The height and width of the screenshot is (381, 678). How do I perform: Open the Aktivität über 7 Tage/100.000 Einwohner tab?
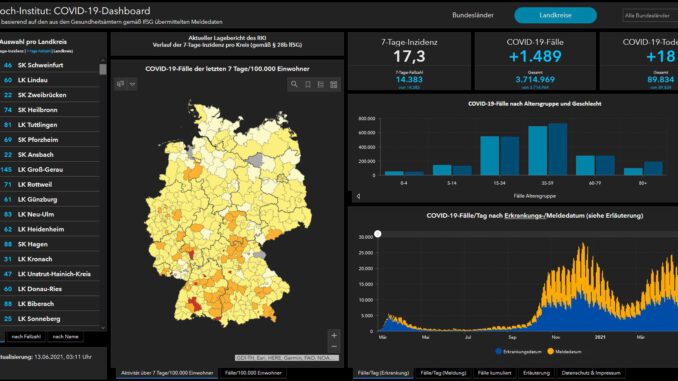pos(167,373)
